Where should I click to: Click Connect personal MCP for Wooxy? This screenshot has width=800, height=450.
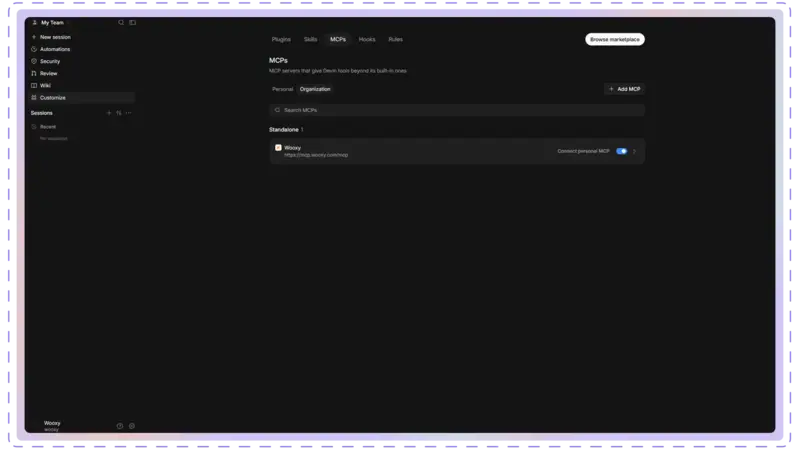point(583,151)
